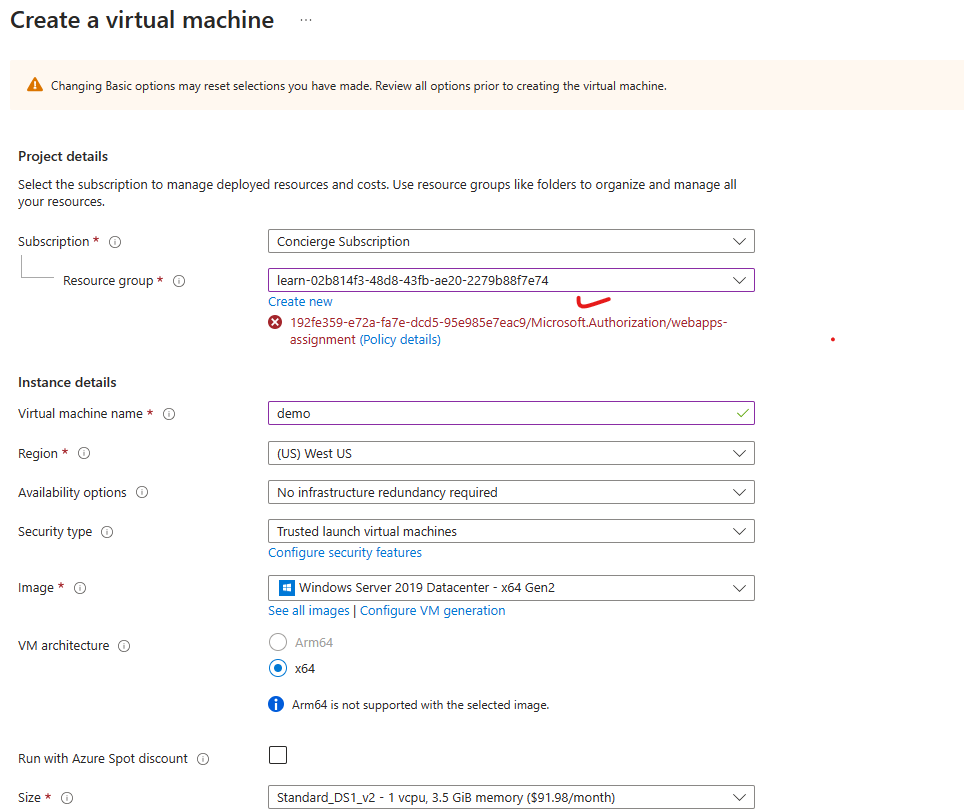Click 'Arm64 is not supported' message text
Viewport: 964px width, 812px height.
point(421,705)
